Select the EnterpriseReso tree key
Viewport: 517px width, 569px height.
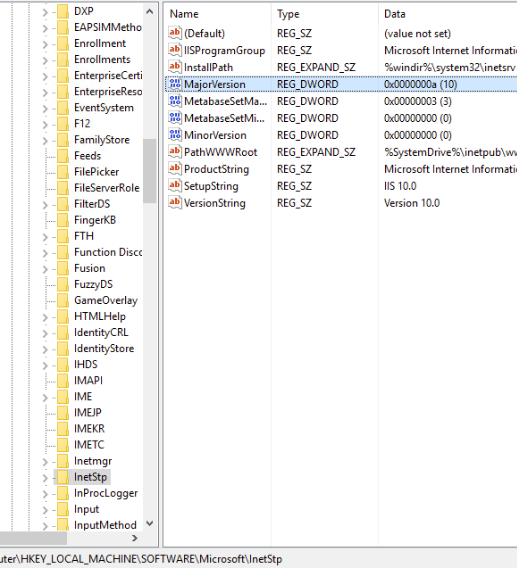point(108,91)
